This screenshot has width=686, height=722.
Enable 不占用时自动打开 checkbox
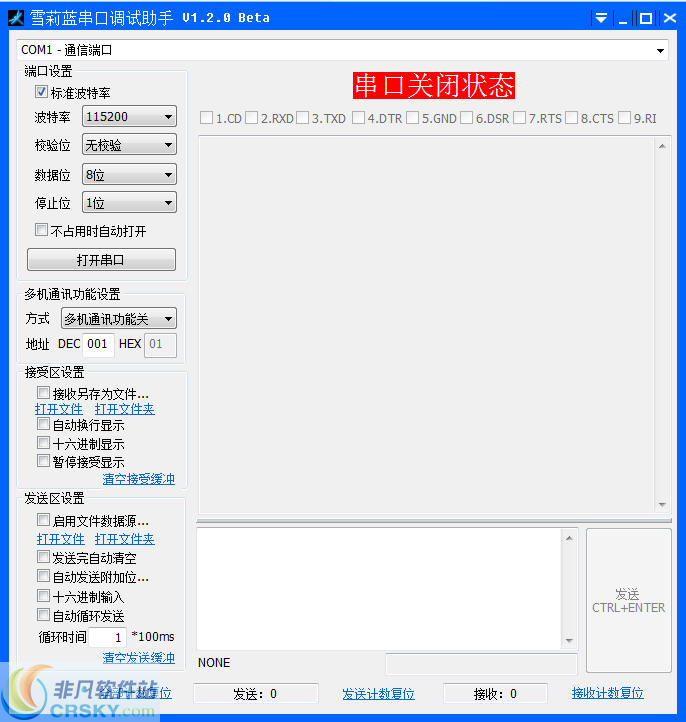[41, 229]
